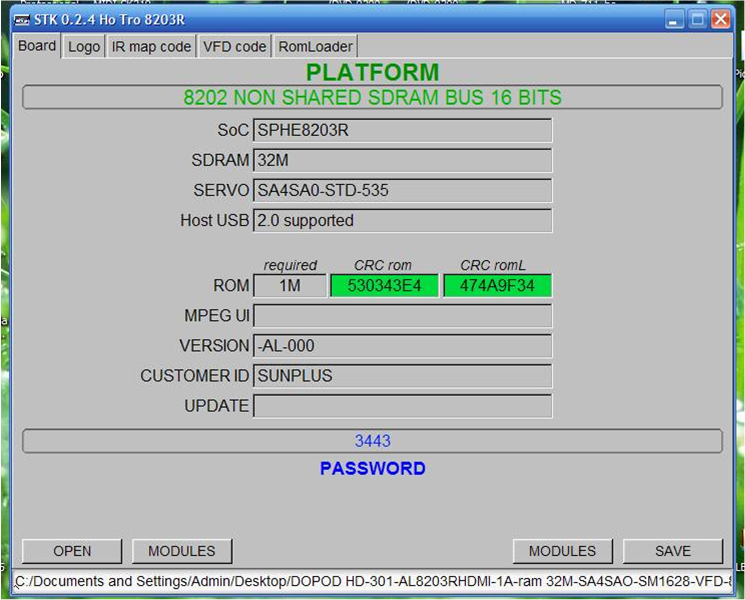Click the Host USB field
The width and height of the screenshot is (745, 600).
point(402,221)
